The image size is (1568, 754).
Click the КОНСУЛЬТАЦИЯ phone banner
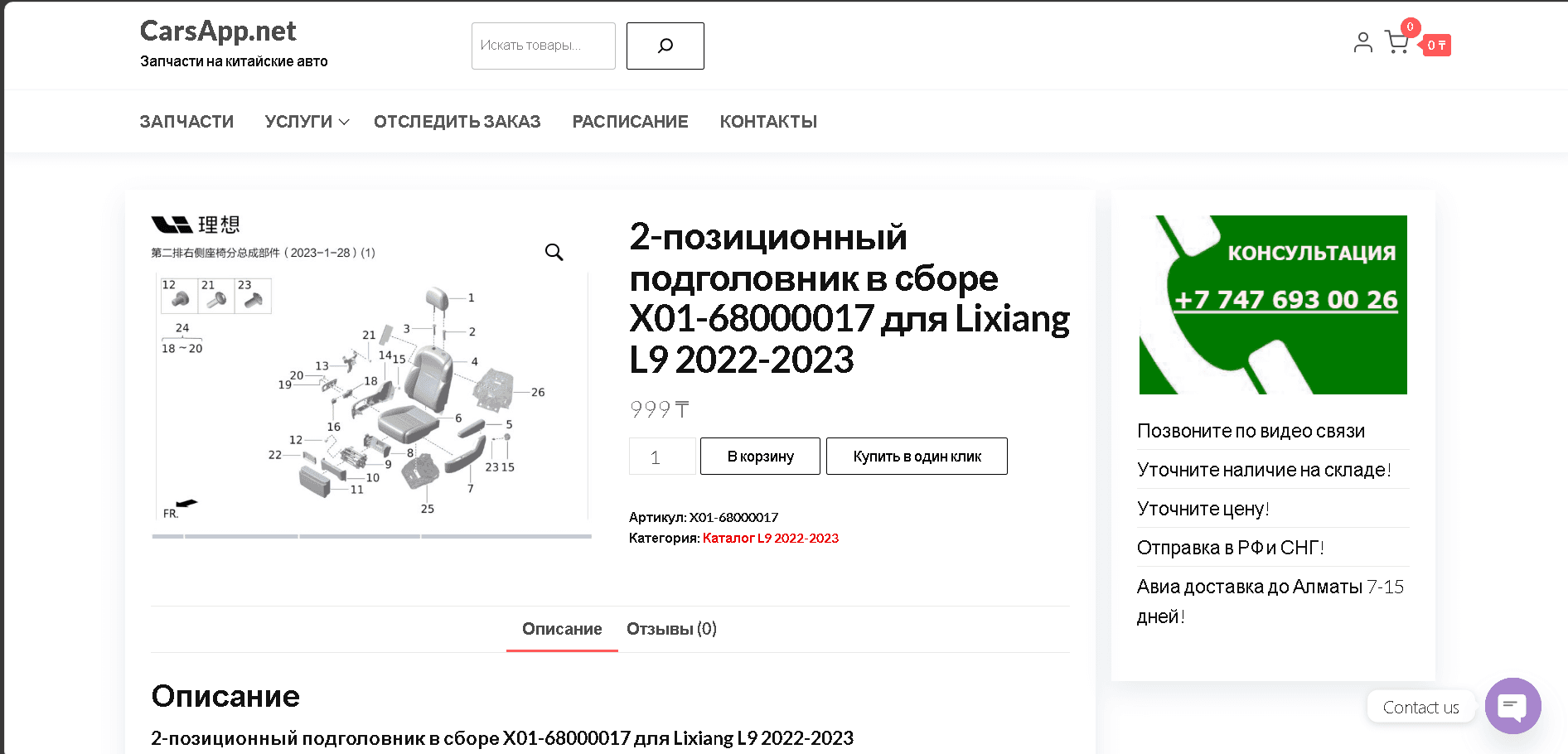pos(1273,304)
